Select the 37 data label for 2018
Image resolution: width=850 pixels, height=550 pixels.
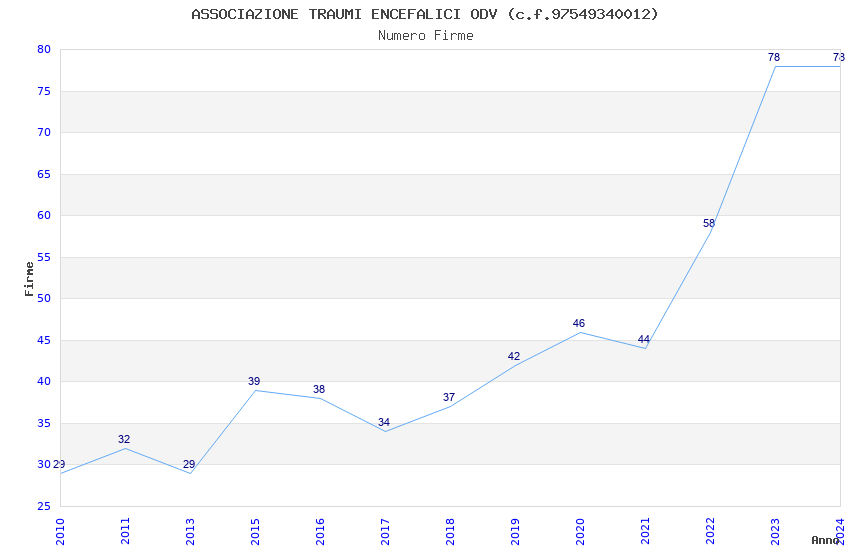[x=449, y=397]
